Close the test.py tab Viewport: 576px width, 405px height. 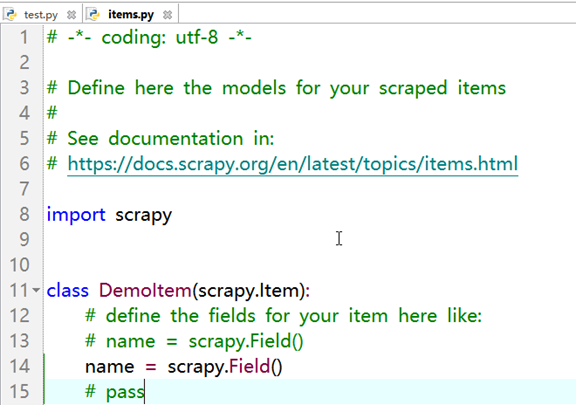(x=72, y=15)
